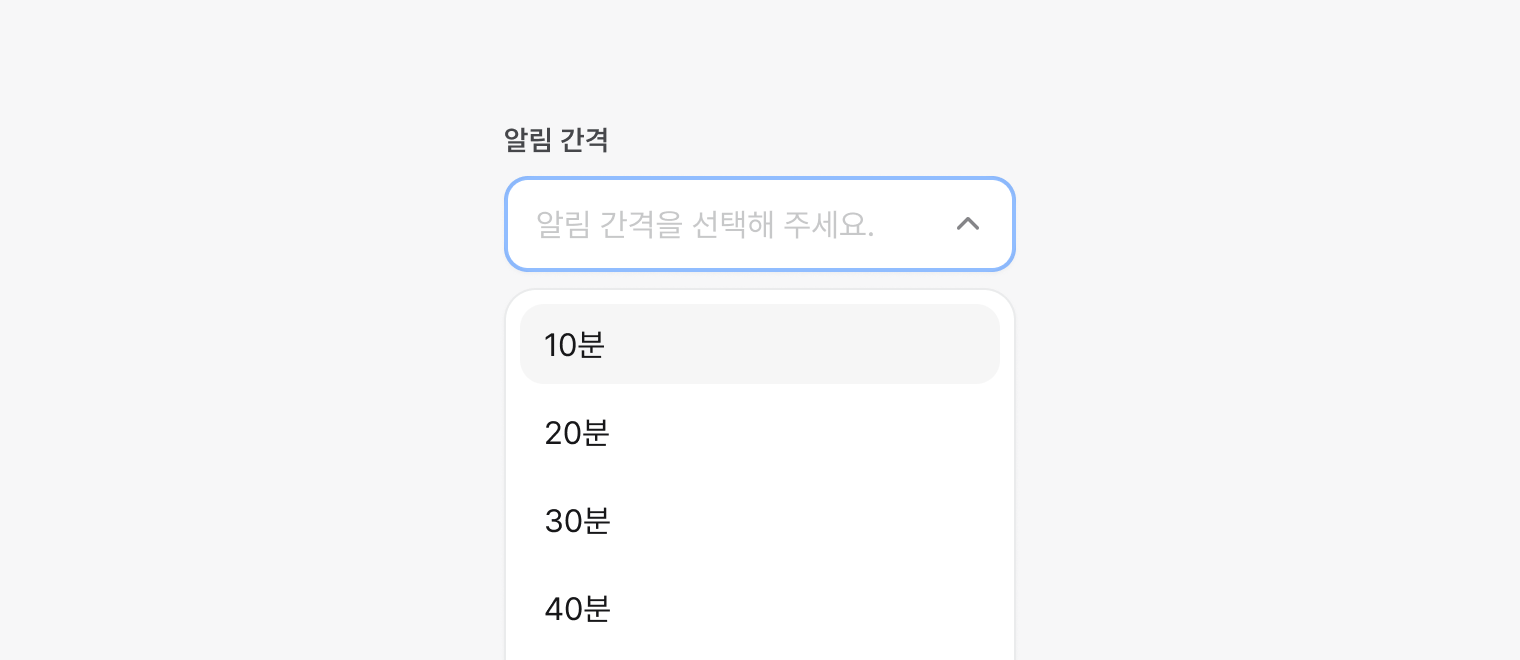Choose the ten-minute 10분 interval
This screenshot has width=1520, height=660.
[760, 345]
